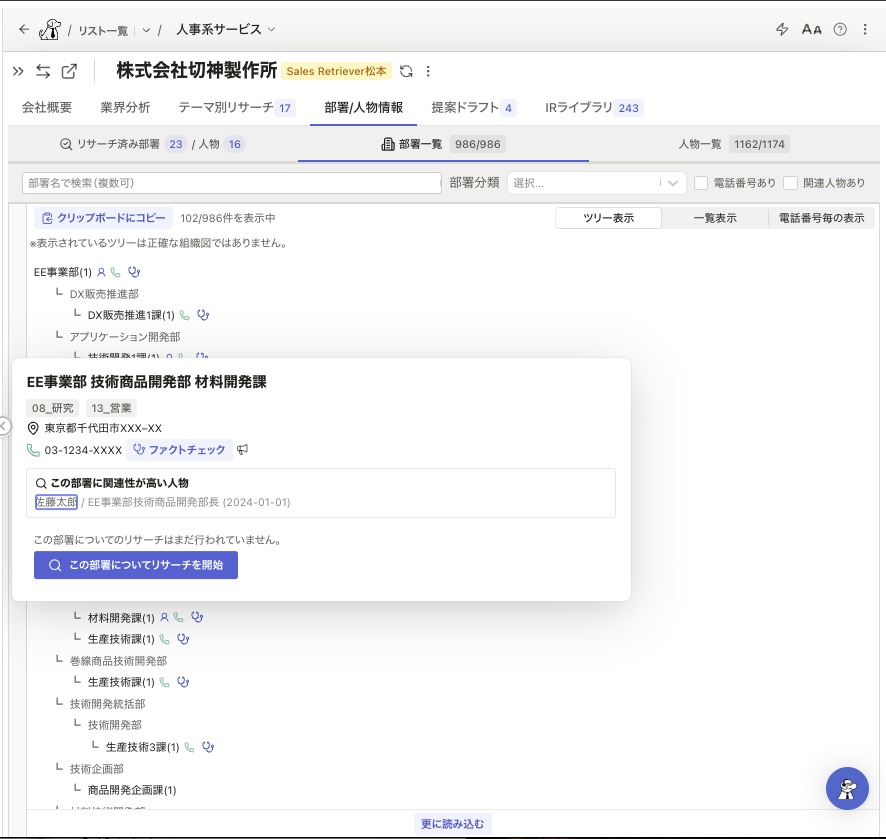Click クリップボードにコピー button

pyautogui.click(x=103, y=218)
